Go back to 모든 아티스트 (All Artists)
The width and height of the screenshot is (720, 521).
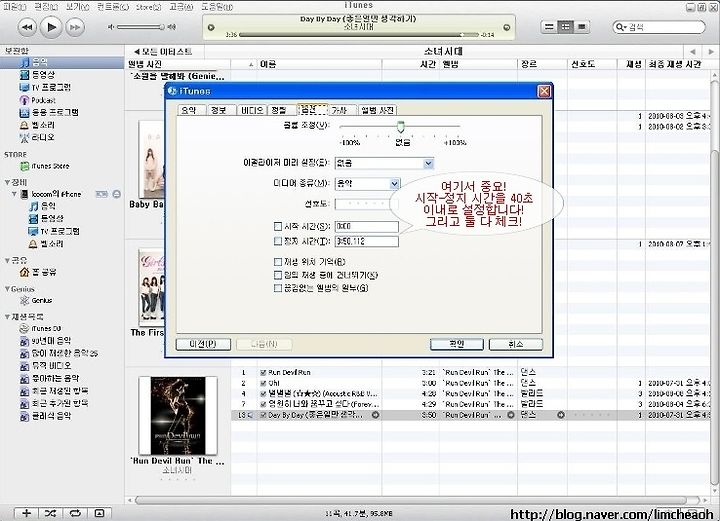[x=163, y=51]
